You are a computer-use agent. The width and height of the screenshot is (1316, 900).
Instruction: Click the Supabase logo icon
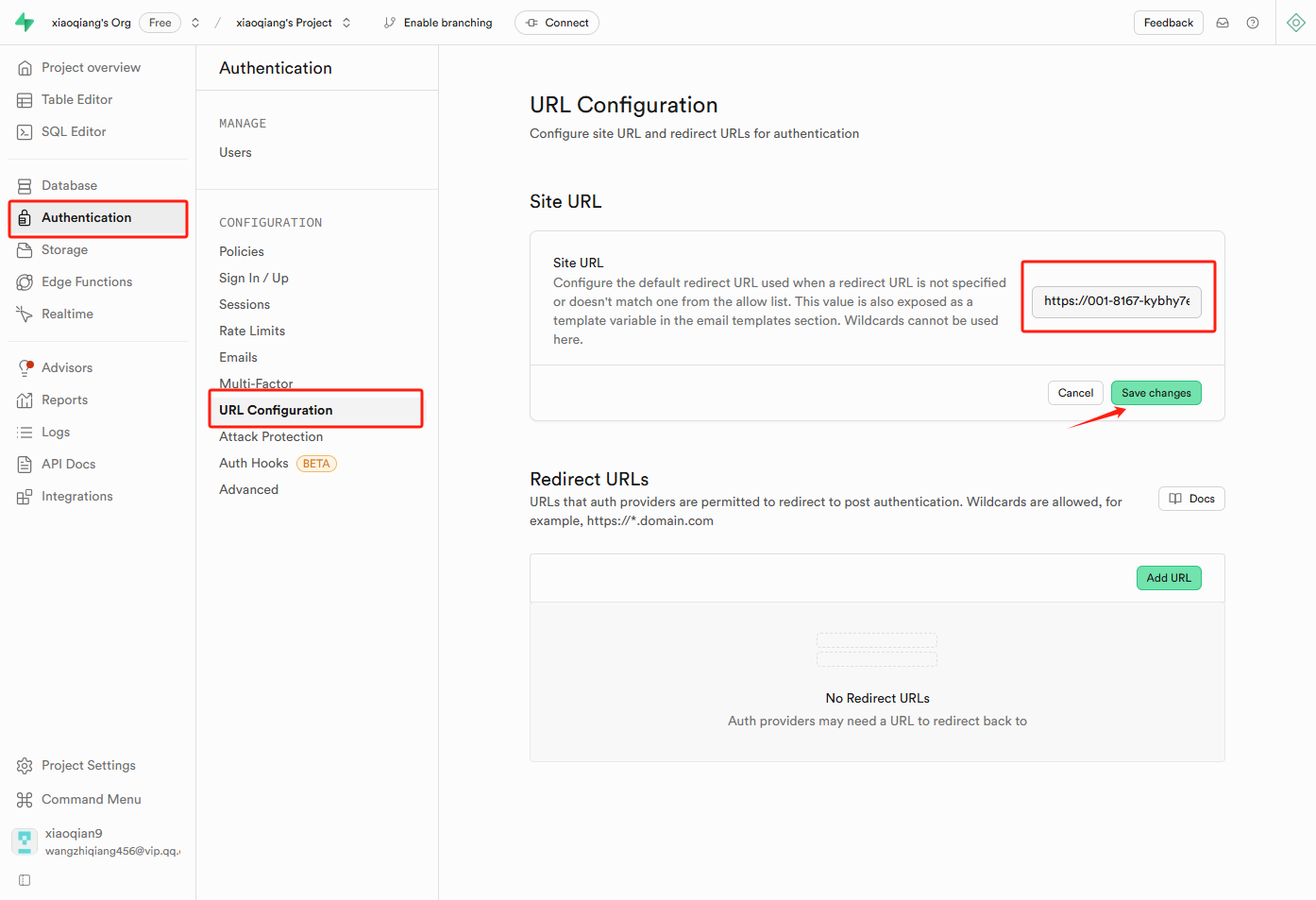pyautogui.click(x=25, y=23)
